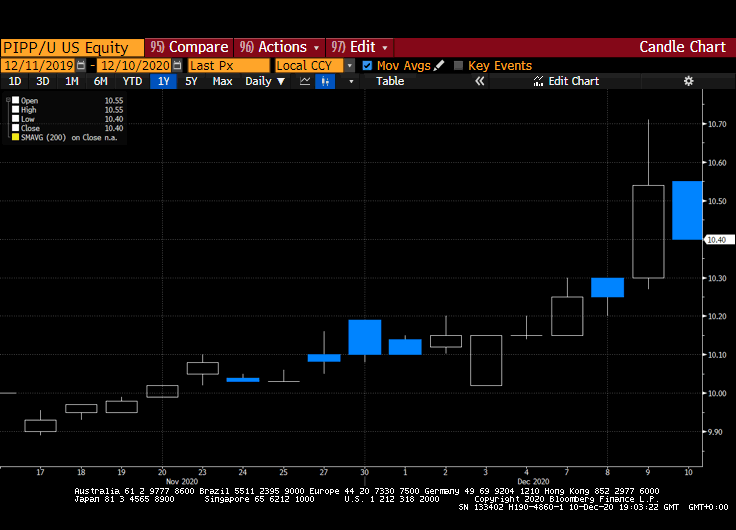Select the candle chart type icon
The width and height of the screenshot is (736, 530).
[x=324, y=81]
